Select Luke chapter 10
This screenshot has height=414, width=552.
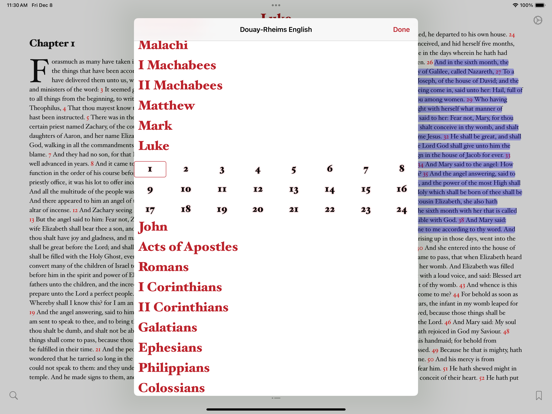tap(186, 189)
